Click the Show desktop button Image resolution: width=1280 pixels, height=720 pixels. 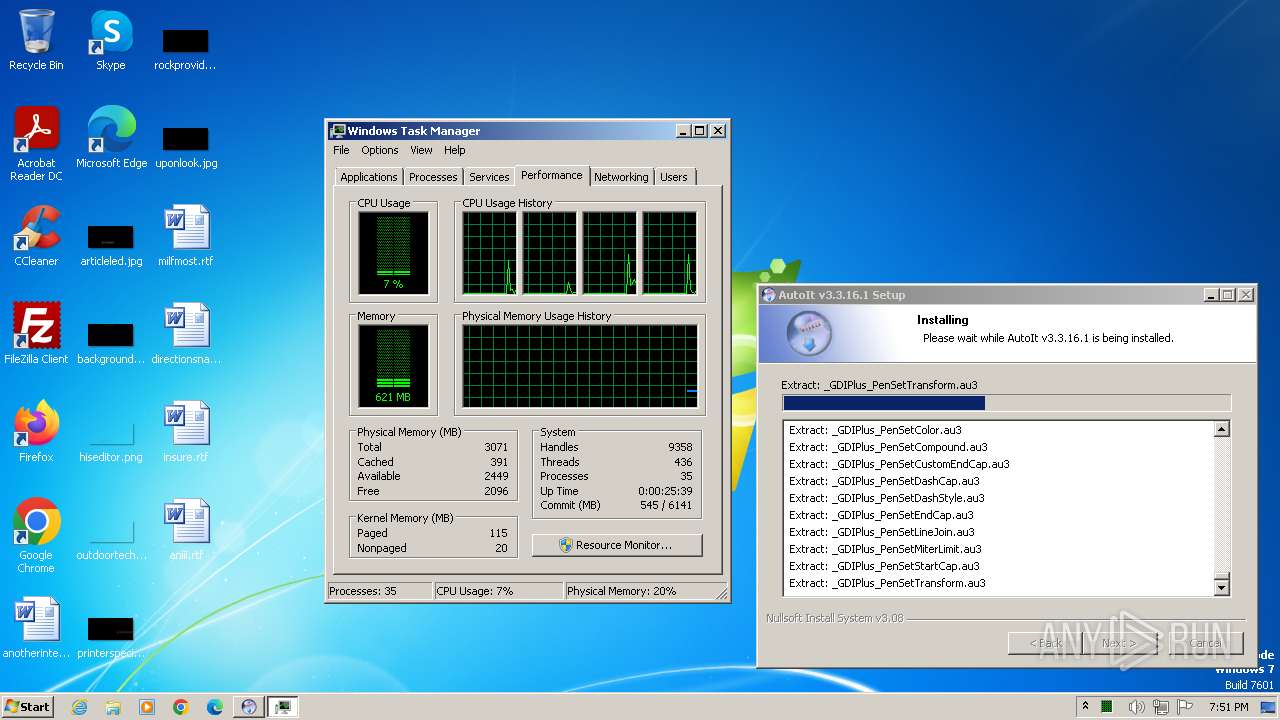(1268, 707)
